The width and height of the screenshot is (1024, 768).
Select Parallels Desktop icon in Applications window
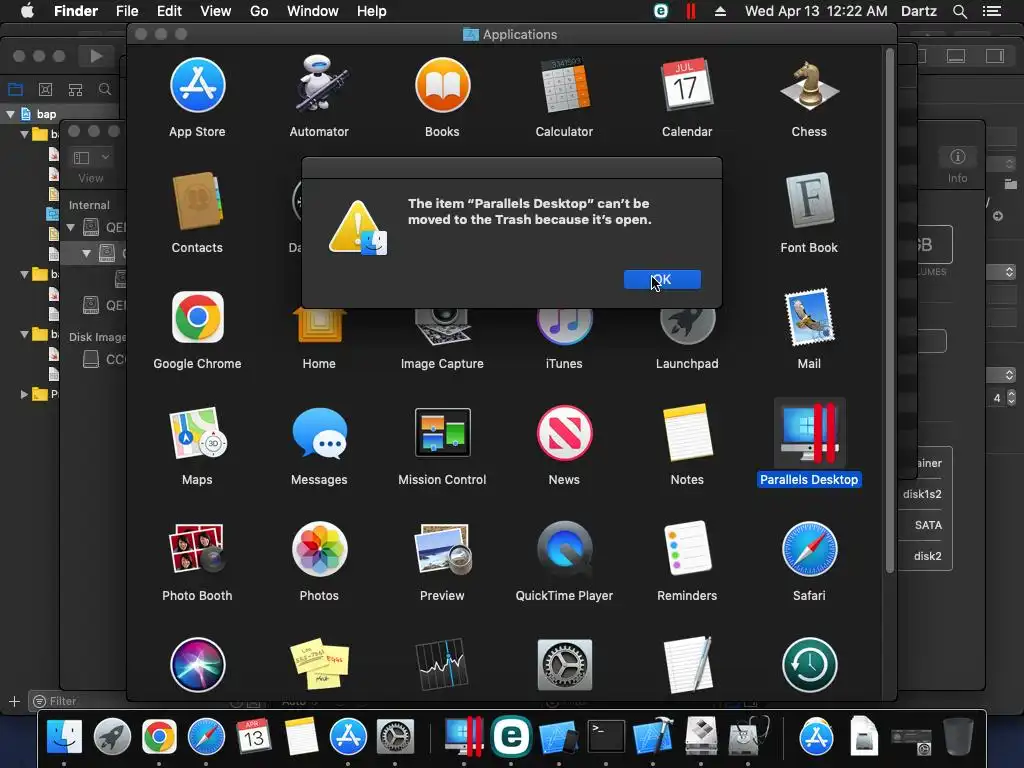coord(809,433)
